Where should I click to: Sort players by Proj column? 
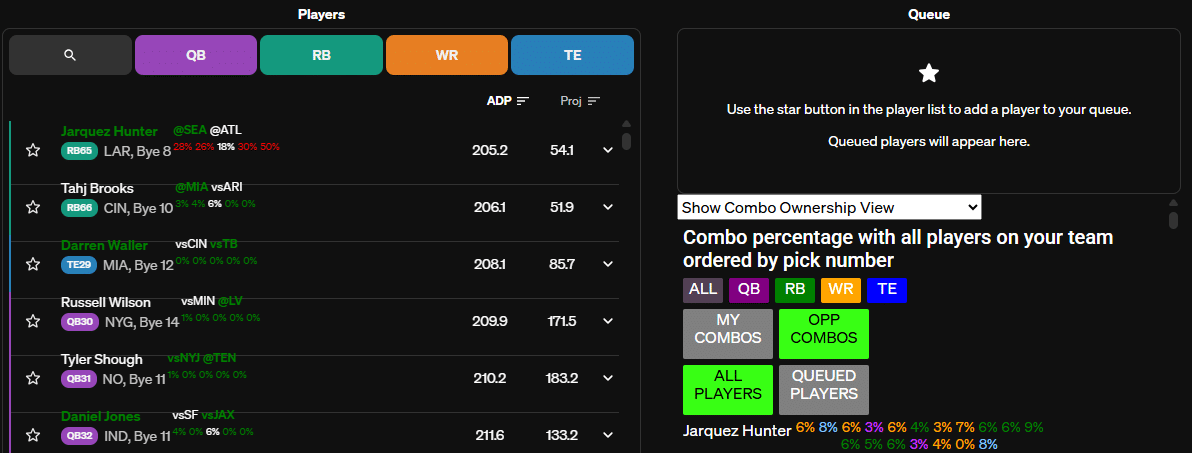click(594, 101)
